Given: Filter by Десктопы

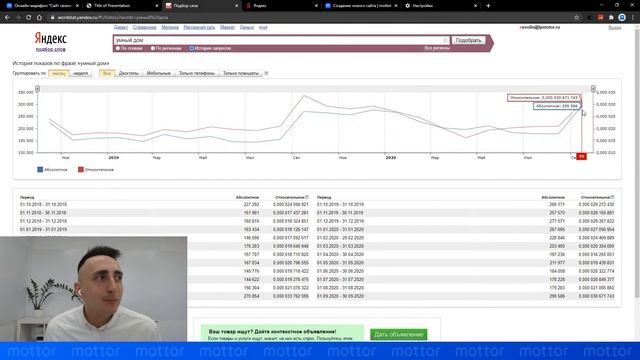Looking at the screenshot, I should click(129, 73).
